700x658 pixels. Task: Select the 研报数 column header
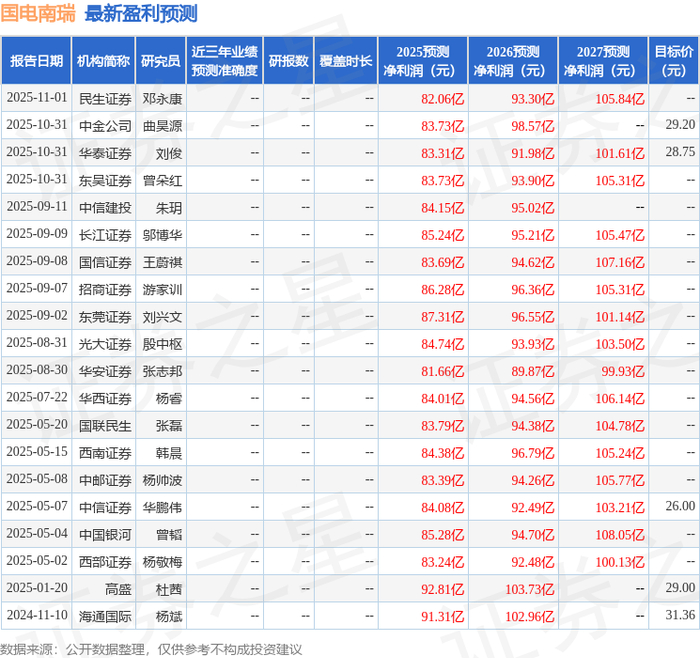(289, 61)
